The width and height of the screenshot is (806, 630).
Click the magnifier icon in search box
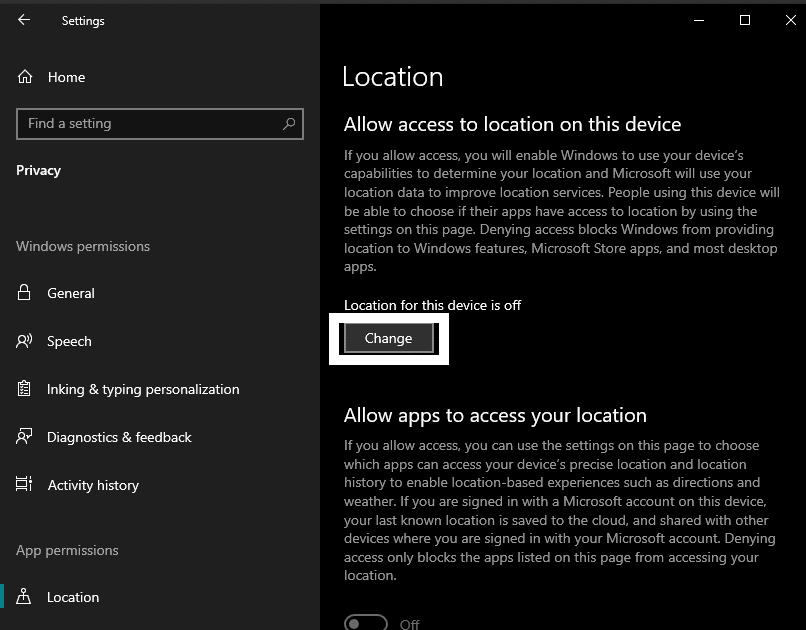pyautogui.click(x=289, y=124)
